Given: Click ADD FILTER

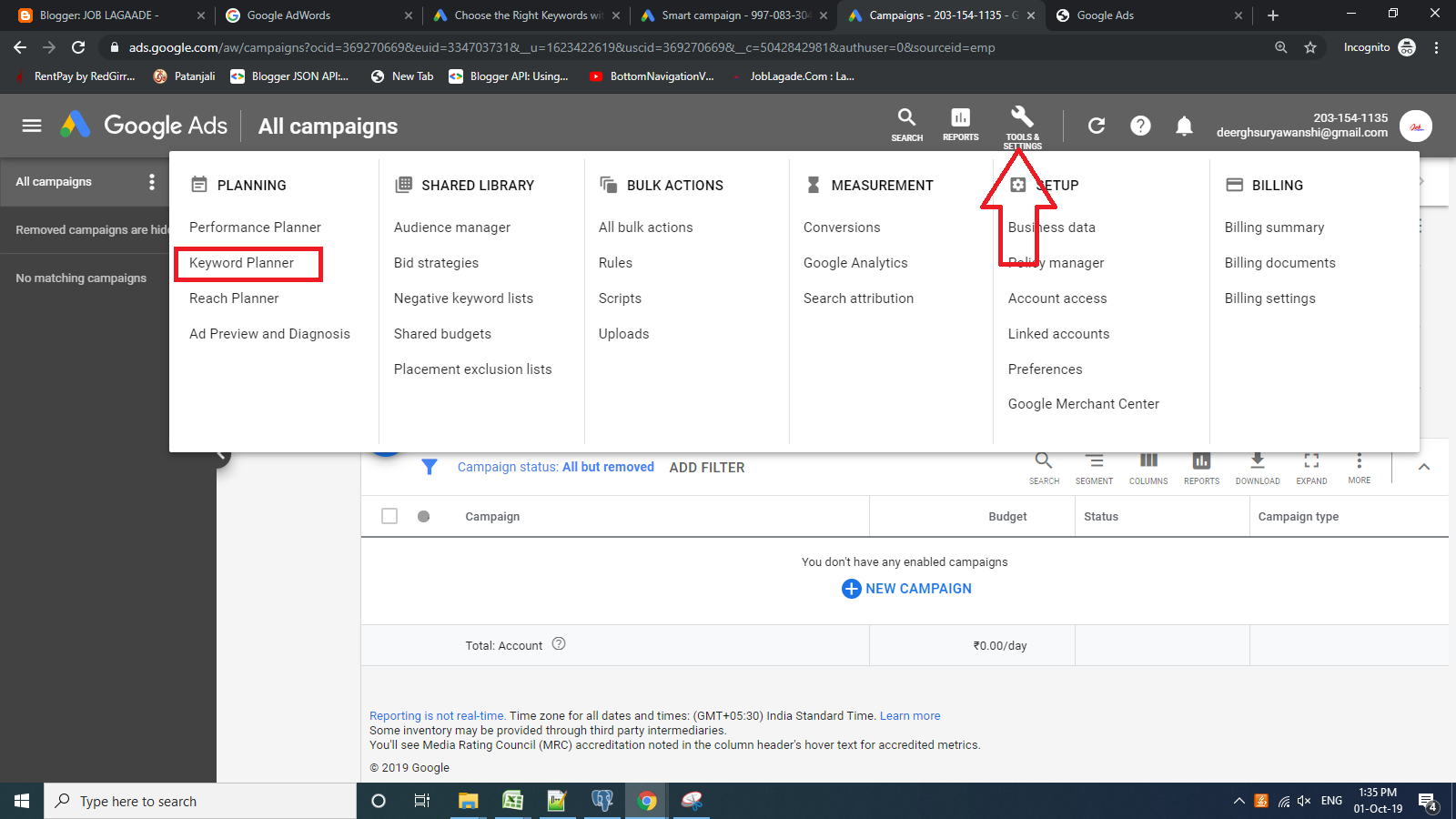Looking at the screenshot, I should coord(707,468).
